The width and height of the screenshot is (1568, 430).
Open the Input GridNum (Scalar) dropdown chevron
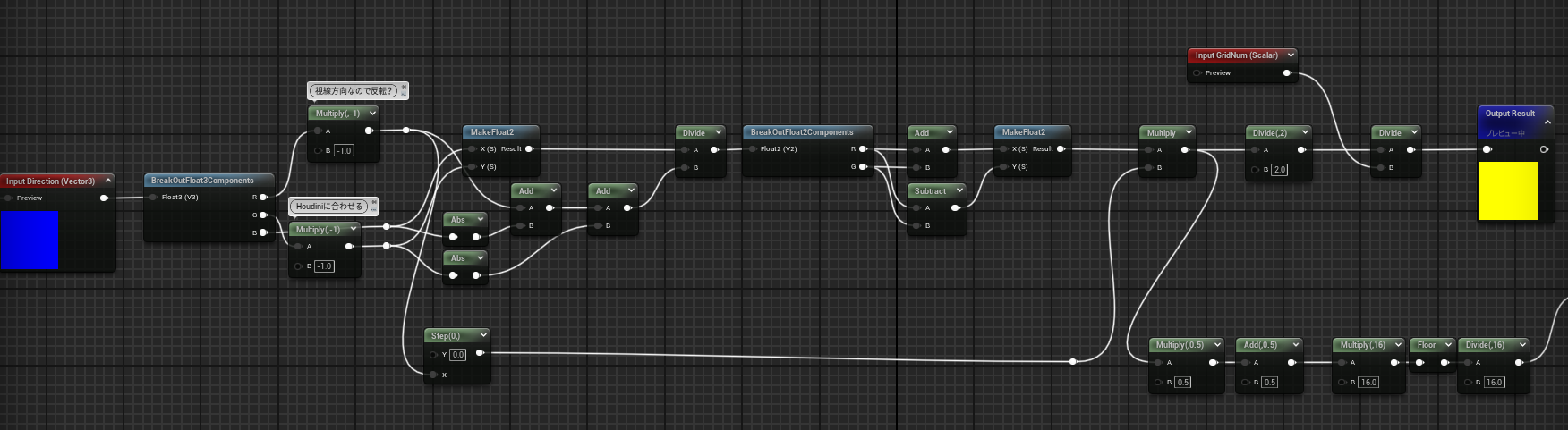coord(1291,55)
